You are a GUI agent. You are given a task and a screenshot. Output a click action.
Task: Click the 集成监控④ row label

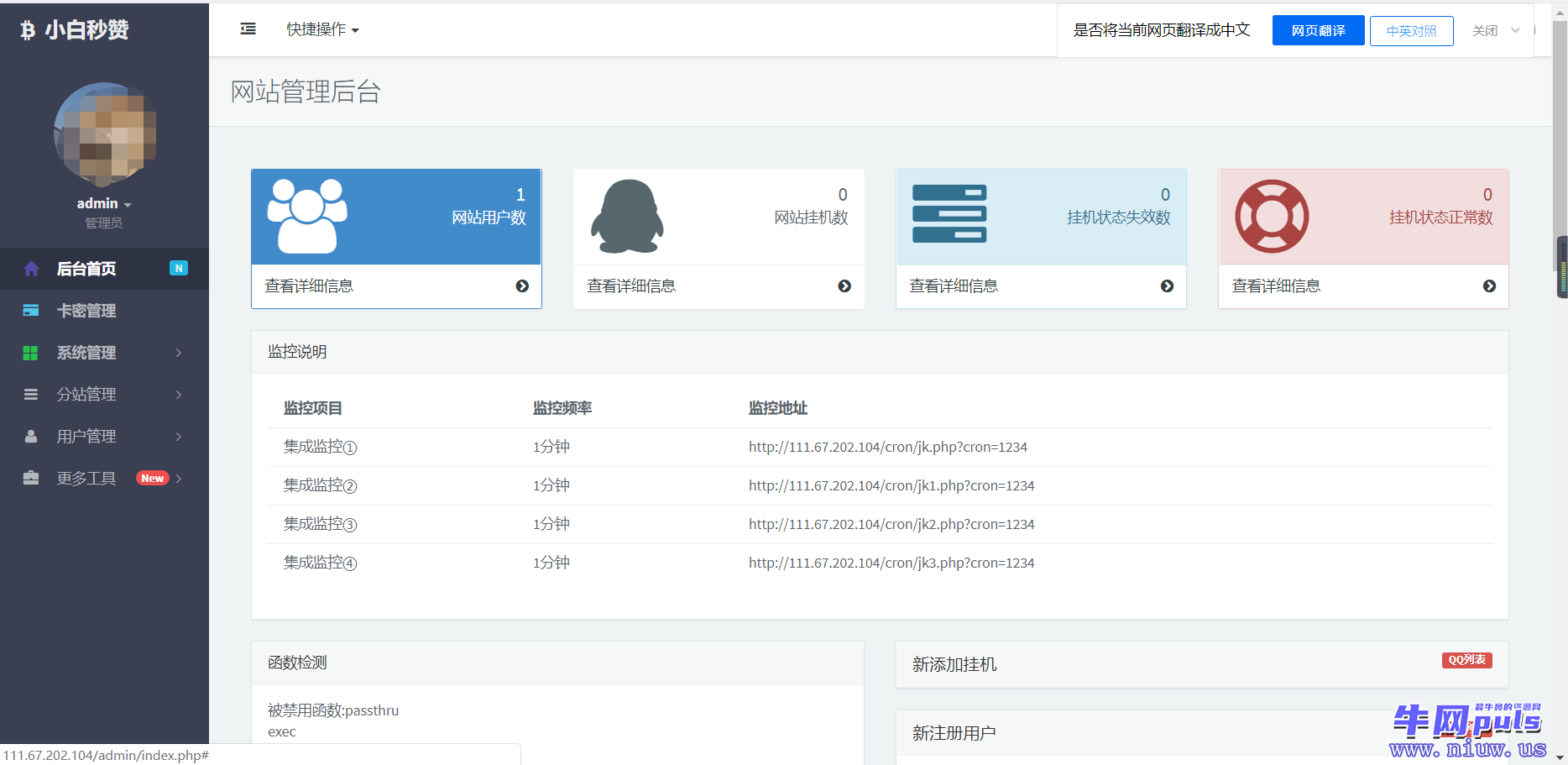320,563
